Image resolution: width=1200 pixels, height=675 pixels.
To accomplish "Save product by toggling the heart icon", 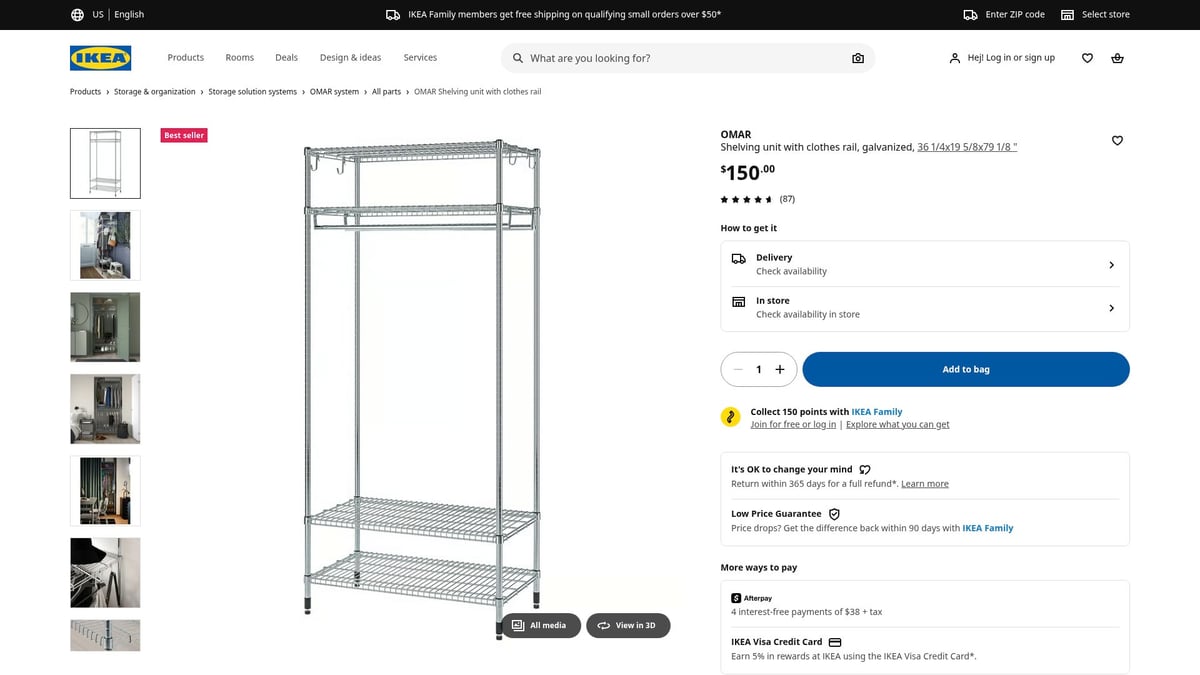I will (1117, 141).
